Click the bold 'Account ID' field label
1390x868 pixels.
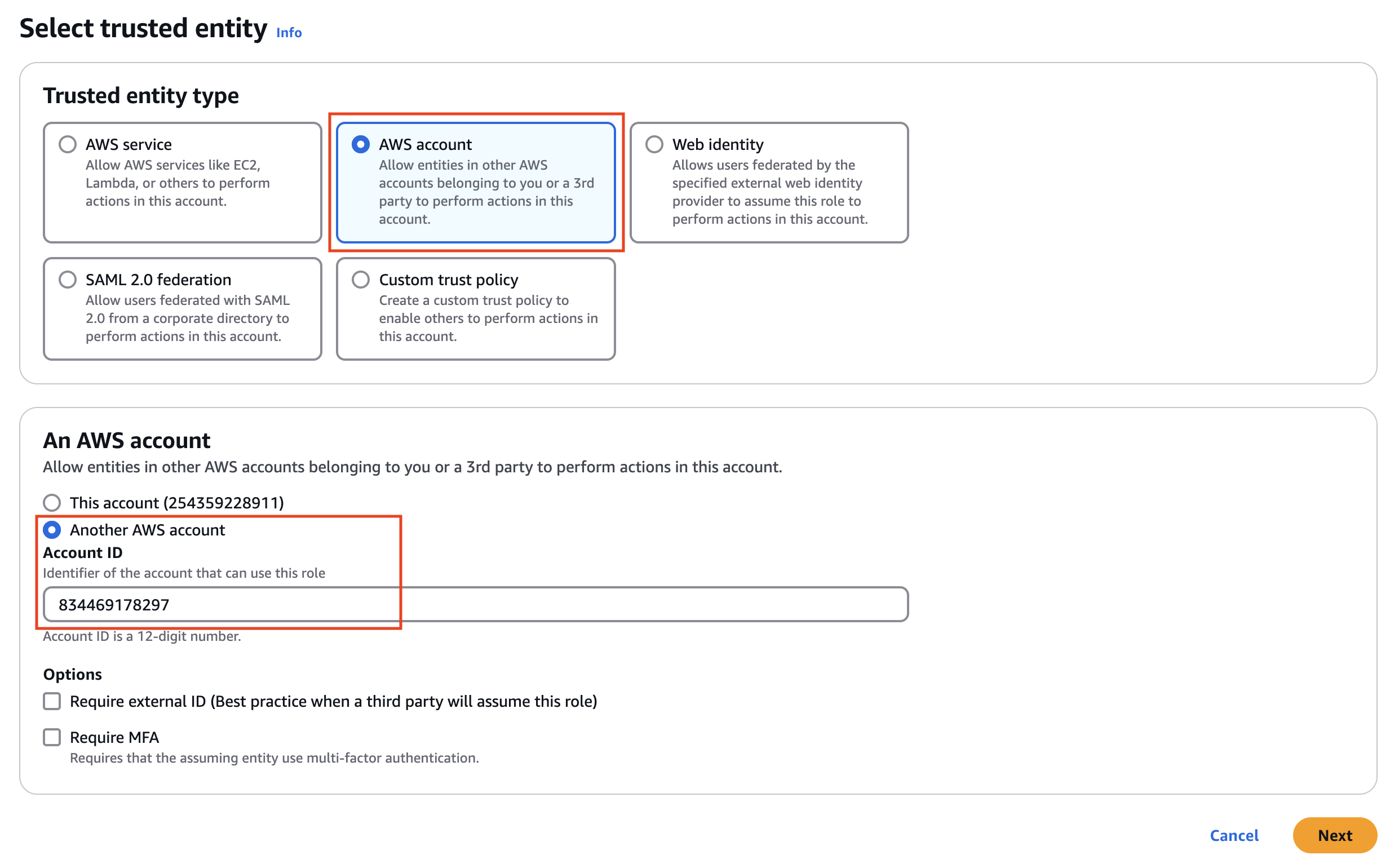tap(83, 552)
